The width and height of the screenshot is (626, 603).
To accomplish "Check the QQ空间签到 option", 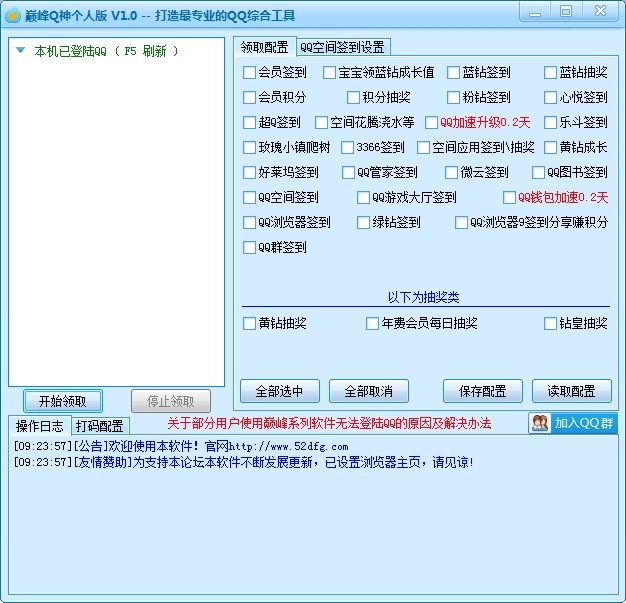I will pyautogui.click(x=250, y=197).
